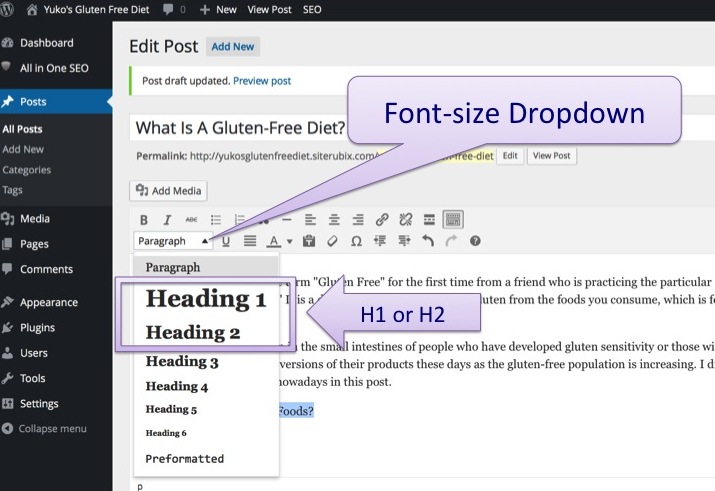Click the underline formatting icon
This screenshot has height=491, width=715.
pos(226,241)
